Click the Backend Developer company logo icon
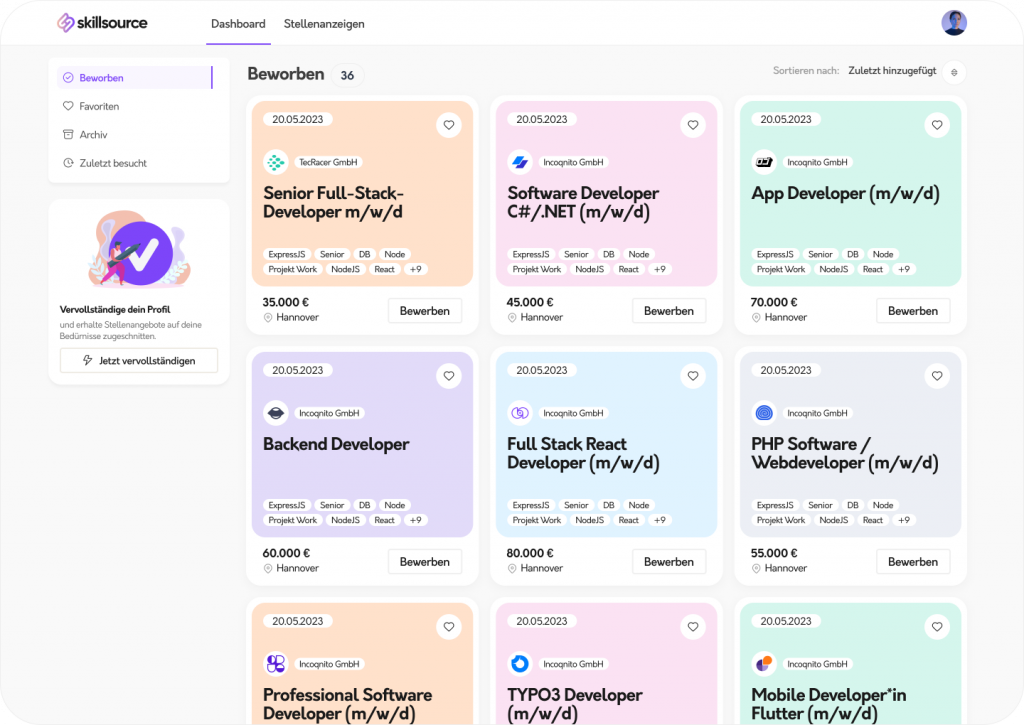The height and width of the screenshot is (725, 1024). coord(275,413)
